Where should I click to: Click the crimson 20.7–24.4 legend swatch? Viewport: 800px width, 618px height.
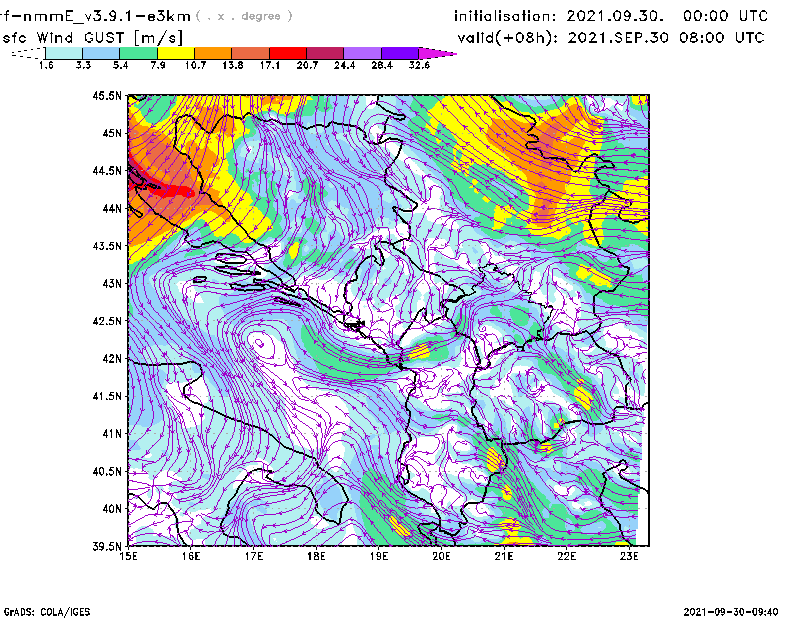325,53
